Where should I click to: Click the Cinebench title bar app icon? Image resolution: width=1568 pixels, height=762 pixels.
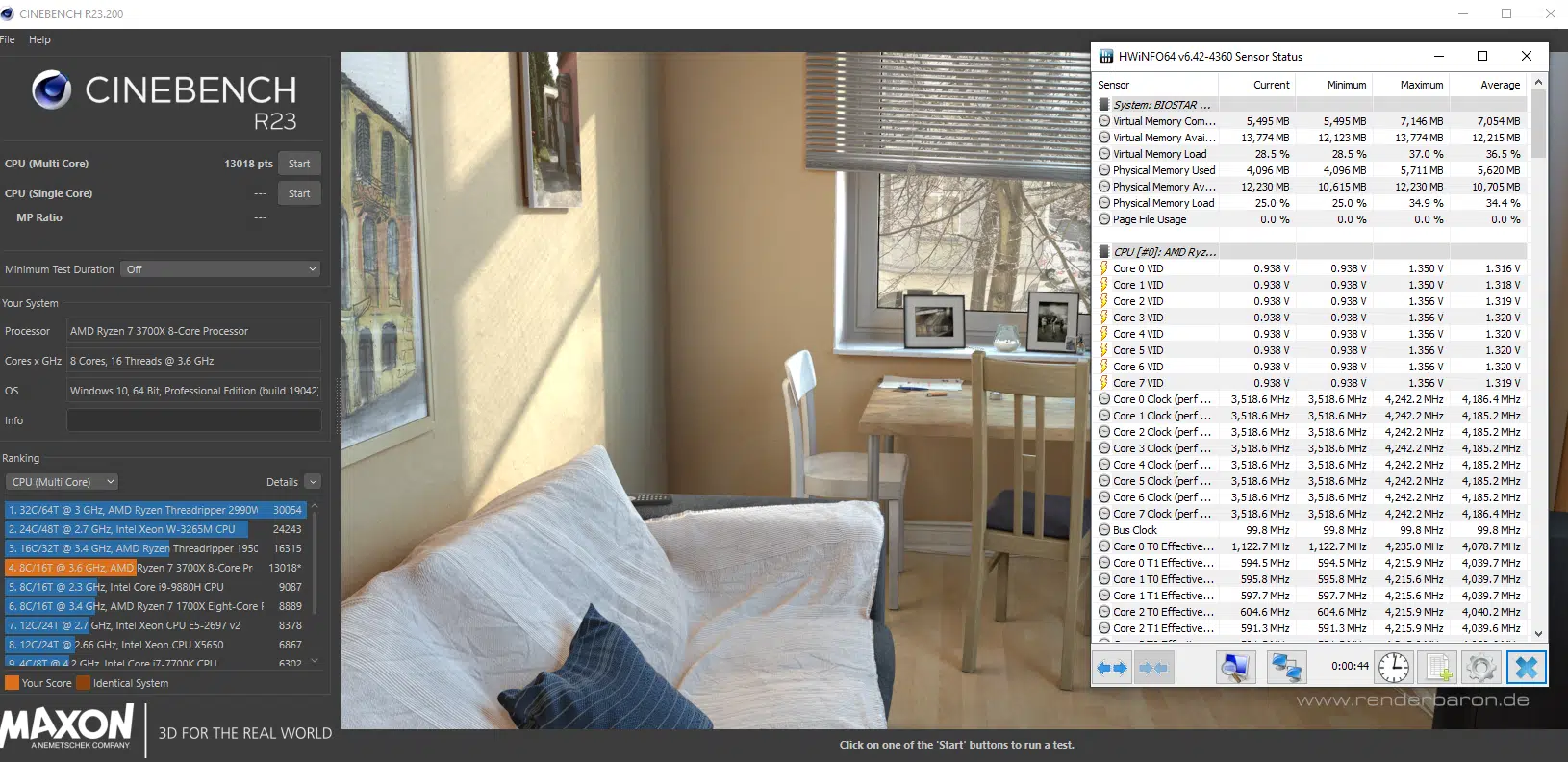coord(8,13)
